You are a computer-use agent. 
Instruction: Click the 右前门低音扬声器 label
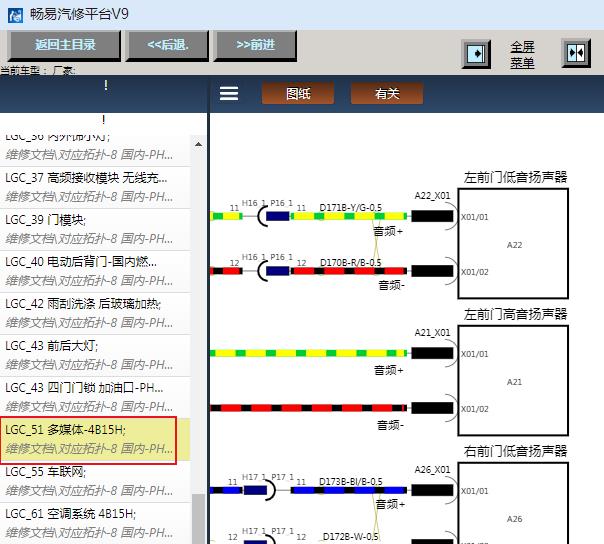[x=515, y=451]
